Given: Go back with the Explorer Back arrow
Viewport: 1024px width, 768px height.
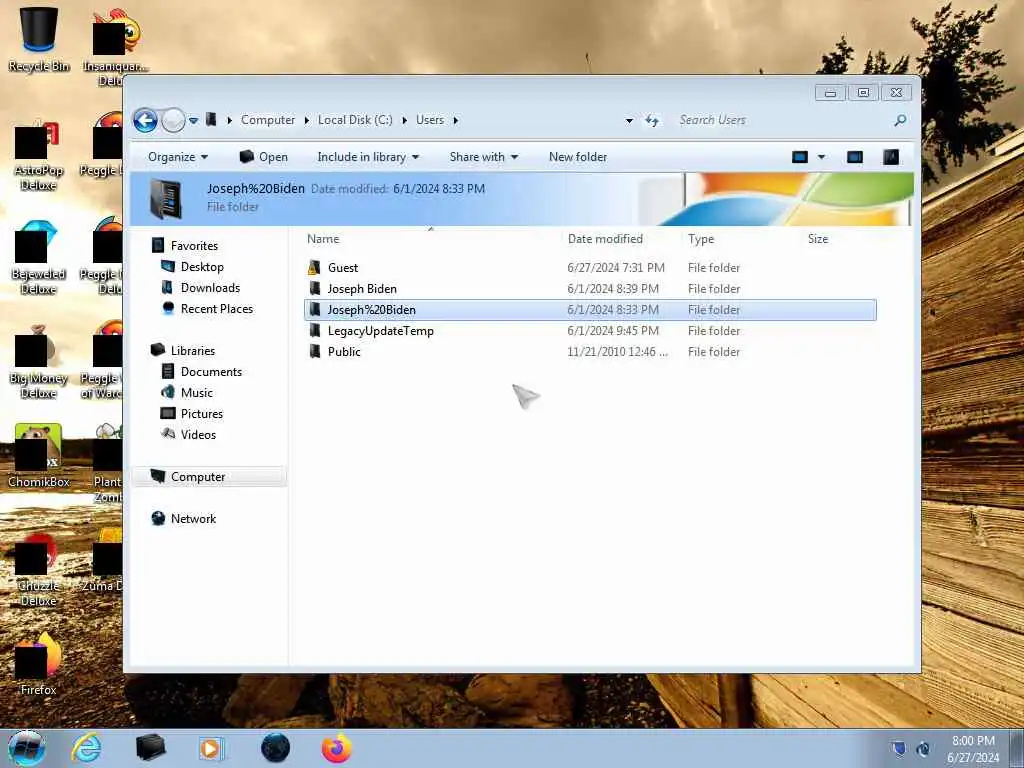Looking at the screenshot, I should point(145,120).
